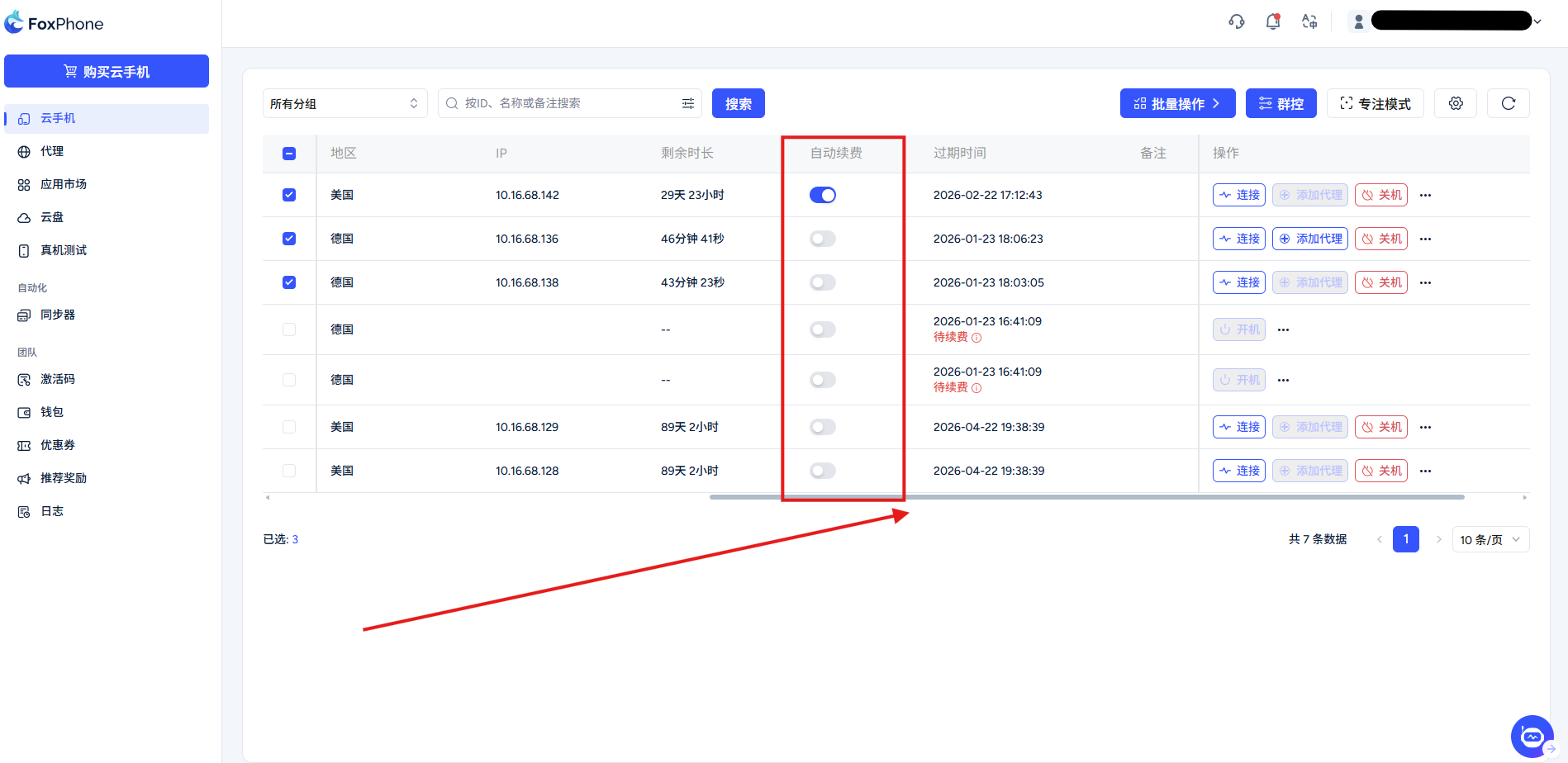
Task: Click the 购买云手机 button
Action: coord(107,71)
